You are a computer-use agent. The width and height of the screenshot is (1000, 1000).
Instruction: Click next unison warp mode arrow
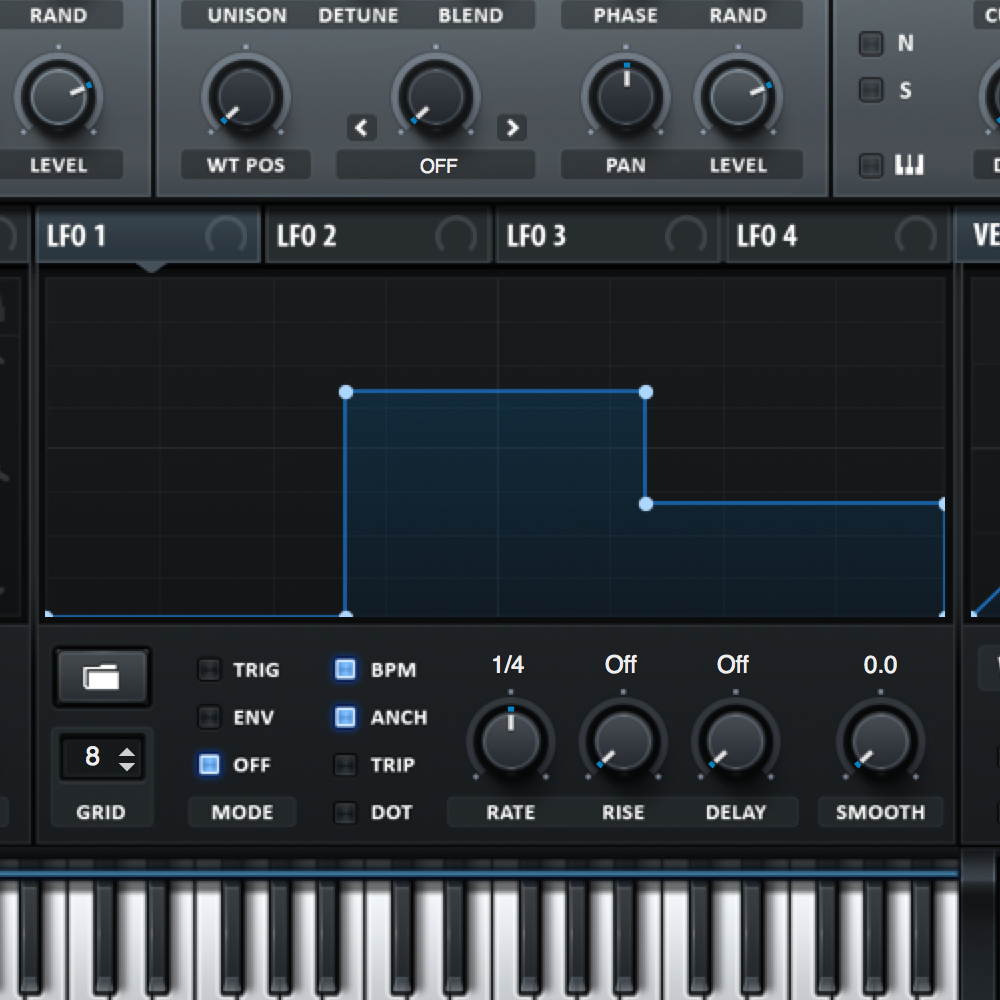click(x=512, y=128)
